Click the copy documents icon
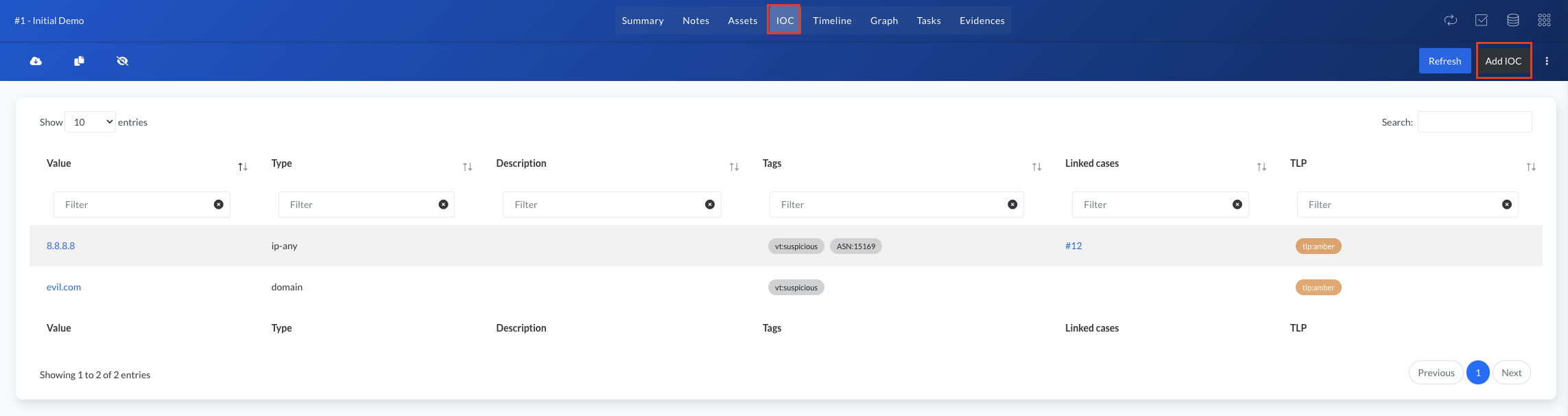Image resolution: width=1568 pixels, height=416 pixels. coord(80,61)
